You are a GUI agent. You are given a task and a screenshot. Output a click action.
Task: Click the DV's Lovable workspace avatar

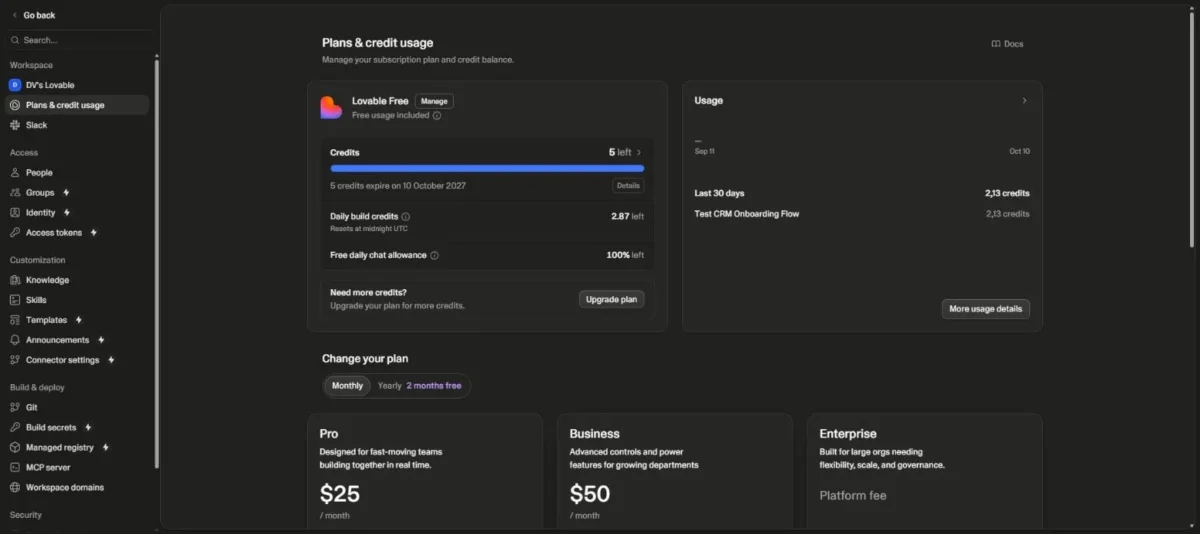point(15,85)
